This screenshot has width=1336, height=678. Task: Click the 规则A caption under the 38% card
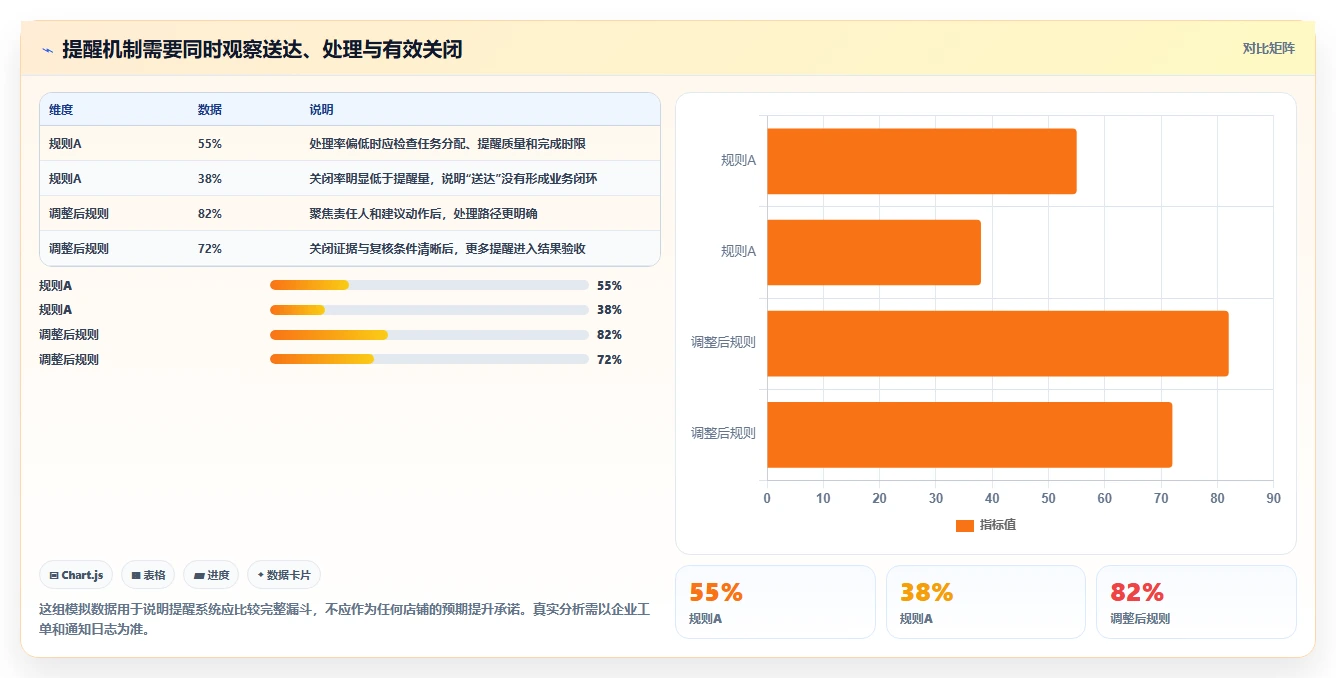click(916, 619)
